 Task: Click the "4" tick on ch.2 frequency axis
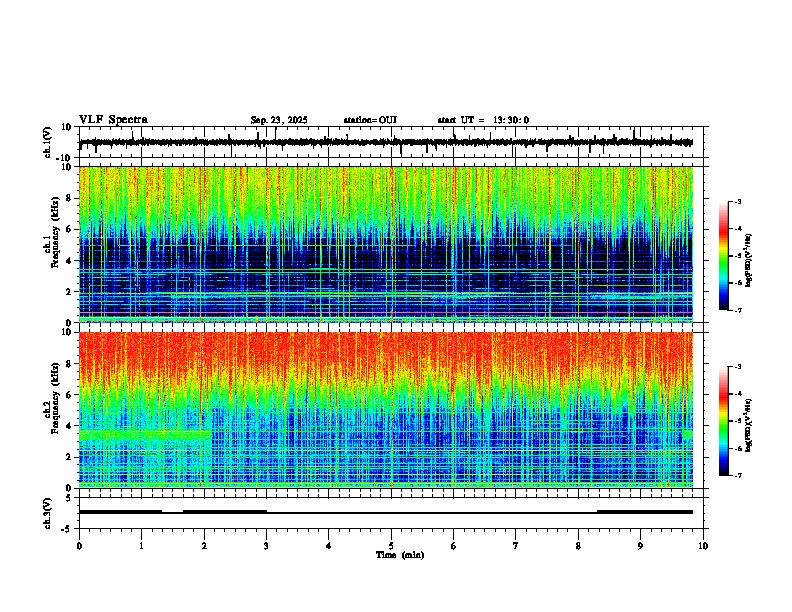[x=69, y=426]
